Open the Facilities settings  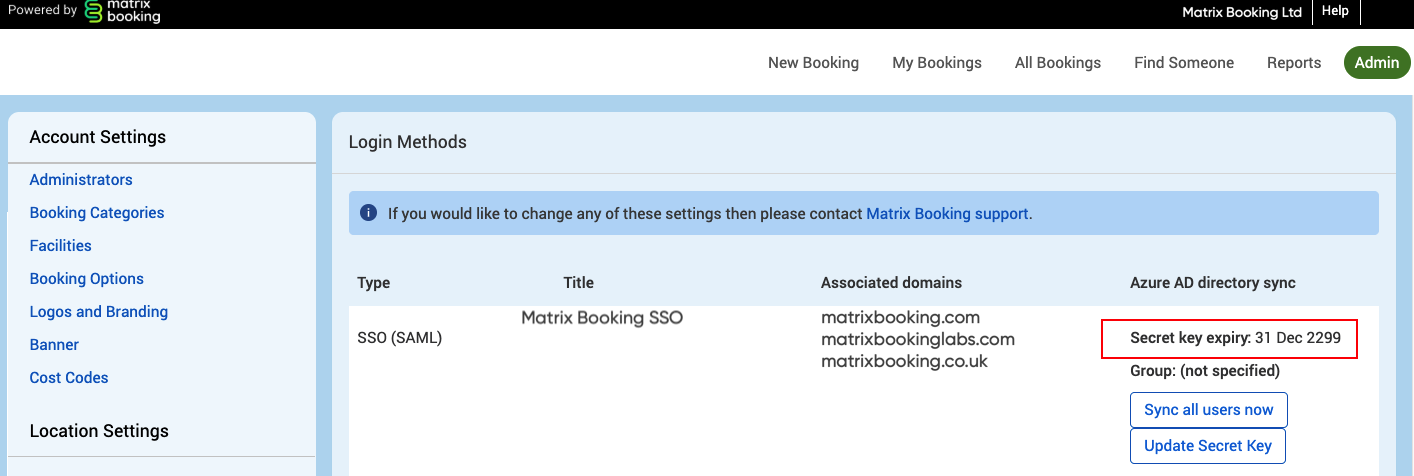(x=60, y=246)
